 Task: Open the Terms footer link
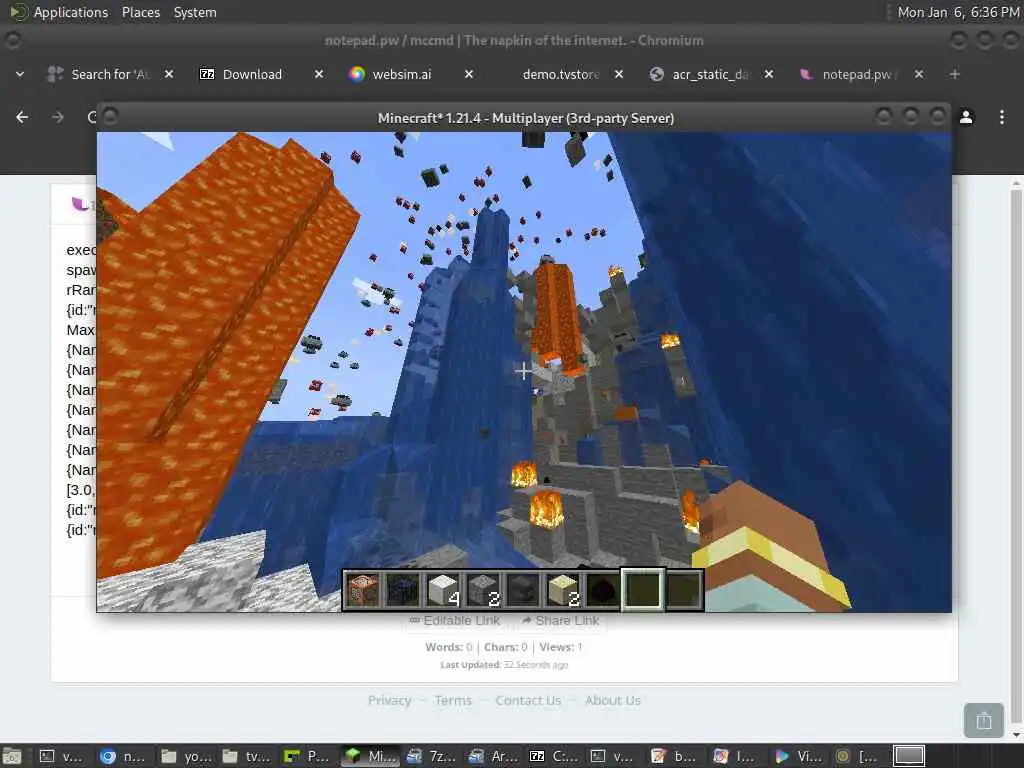tap(453, 701)
